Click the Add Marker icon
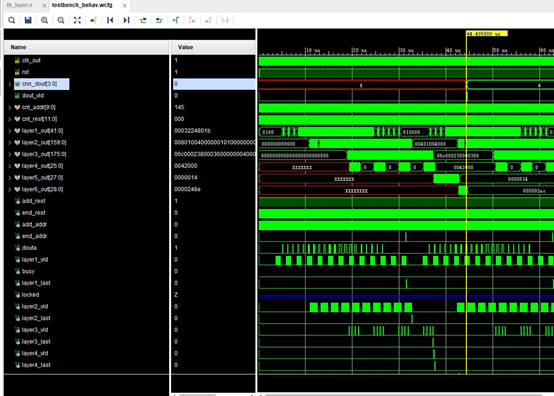The width and height of the screenshot is (554, 396). [x=176, y=20]
